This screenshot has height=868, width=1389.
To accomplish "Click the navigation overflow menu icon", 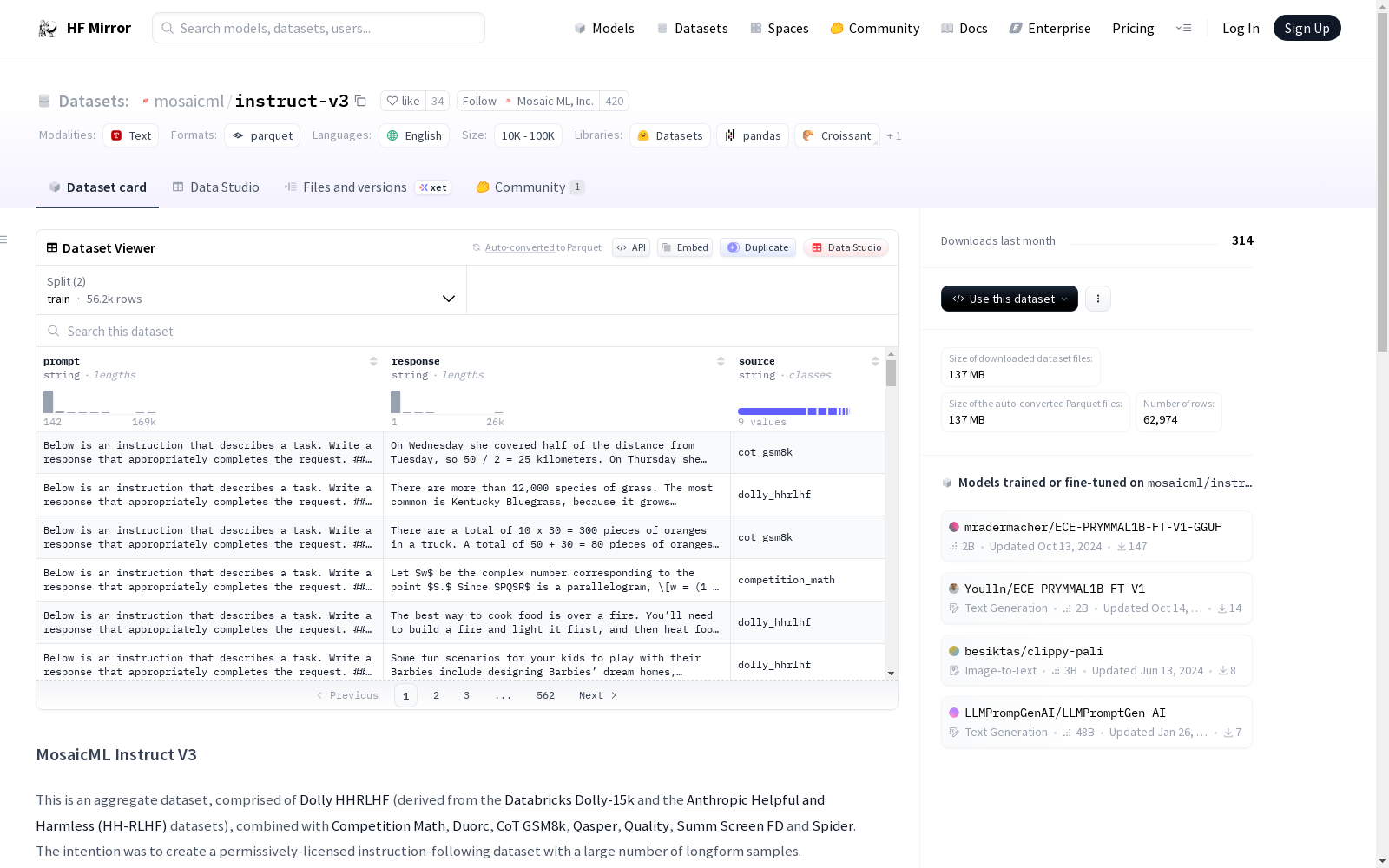I will click(x=1183, y=28).
